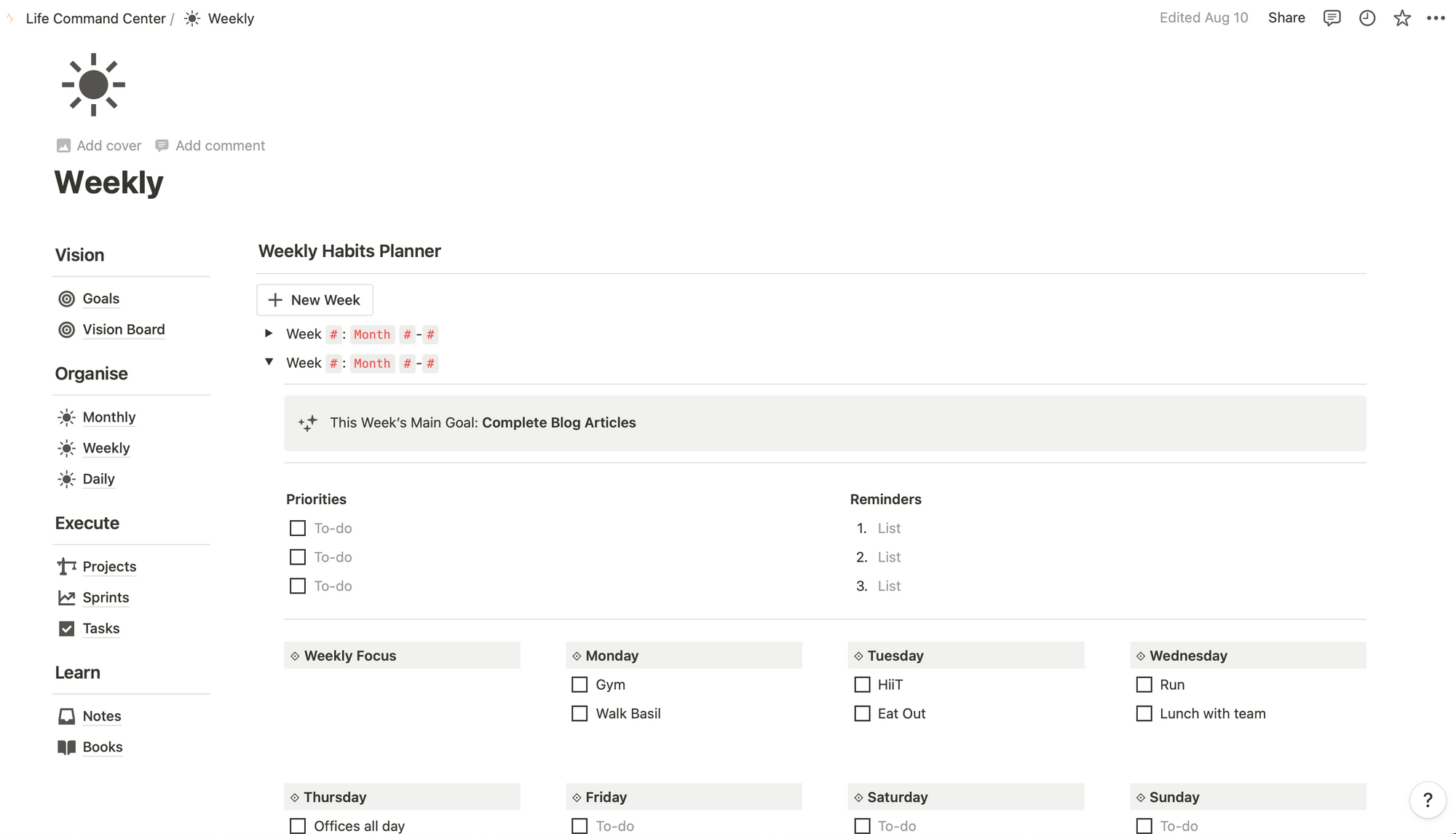Select the Monthly sun icon in sidebar
Image resolution: width=1456 pixels, height=834 pixels.
pos(67,417)
